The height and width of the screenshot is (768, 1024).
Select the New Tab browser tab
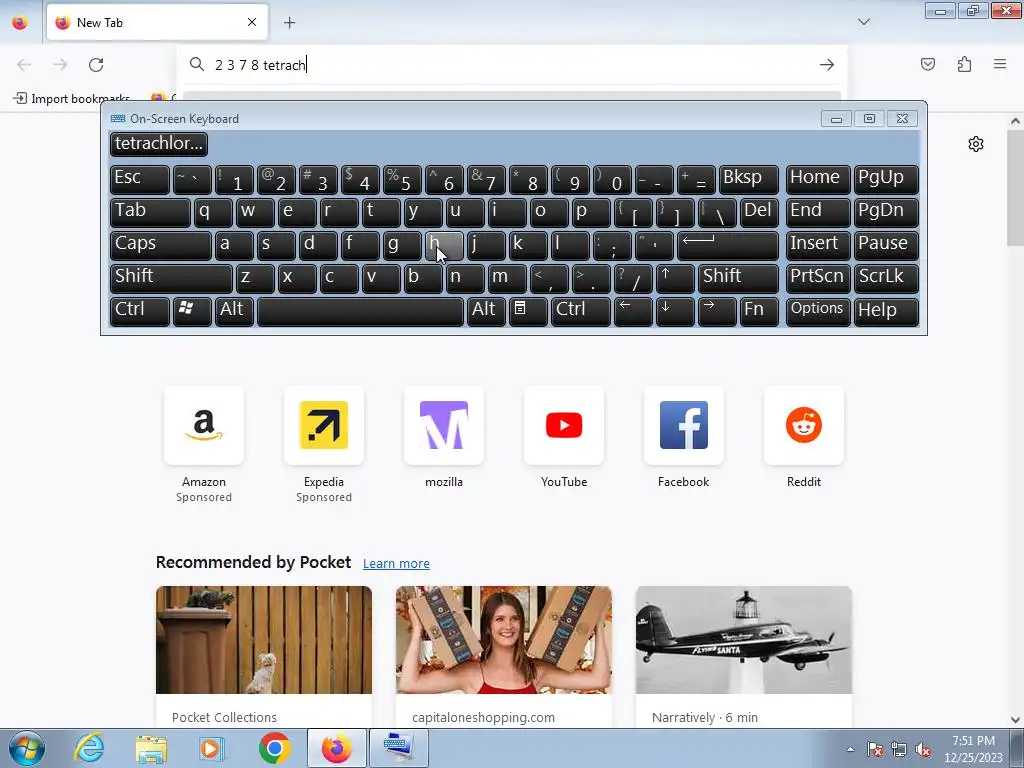tap(157, 23)
